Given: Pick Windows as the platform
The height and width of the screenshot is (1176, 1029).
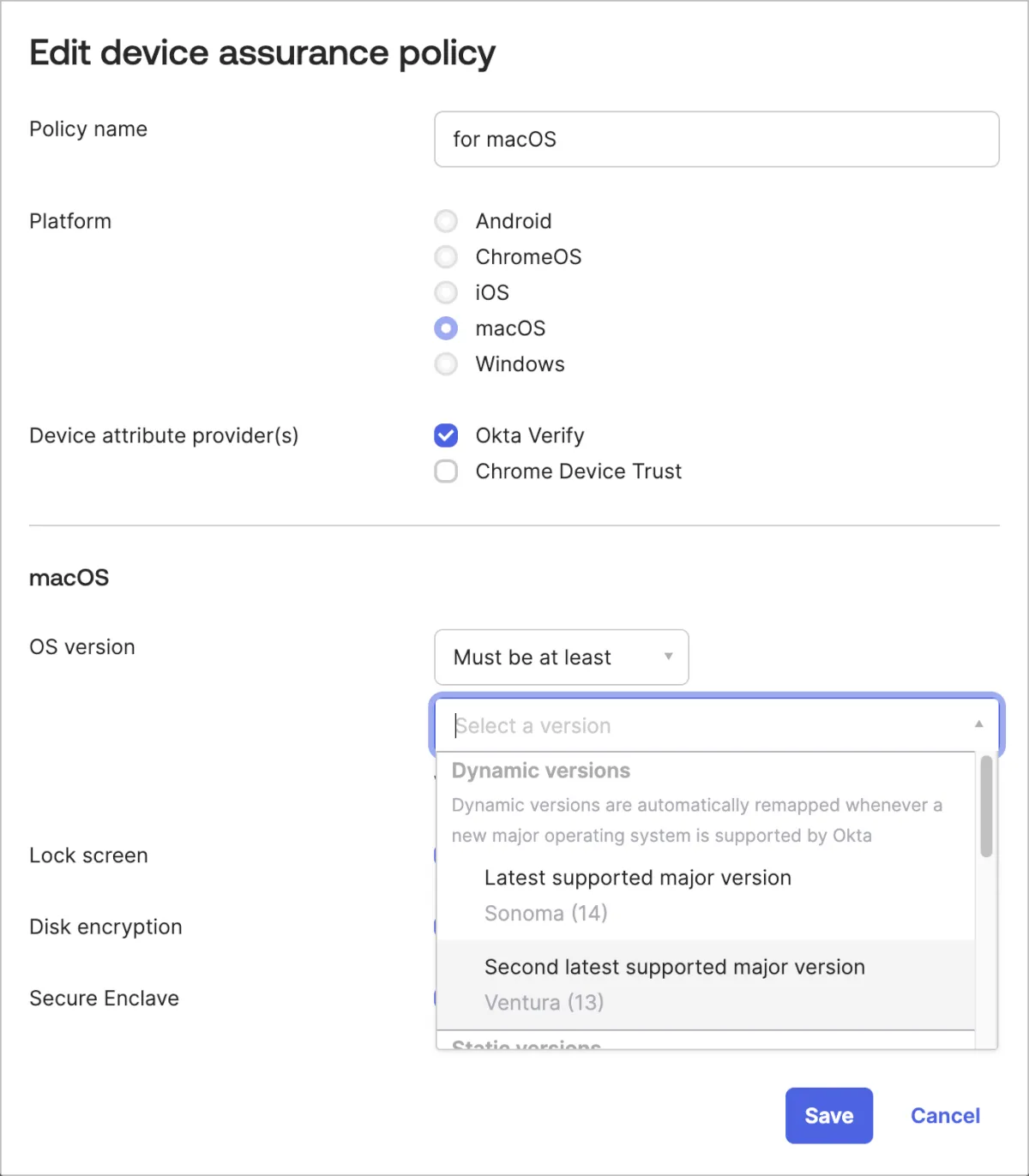Looking at the screenshot, I should point(446,364).
